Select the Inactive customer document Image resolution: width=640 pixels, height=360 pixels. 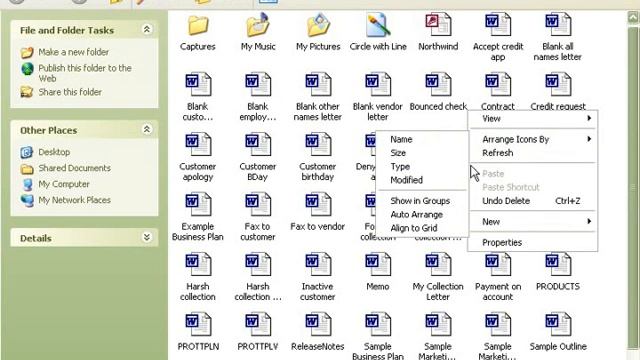pos(318,264)
